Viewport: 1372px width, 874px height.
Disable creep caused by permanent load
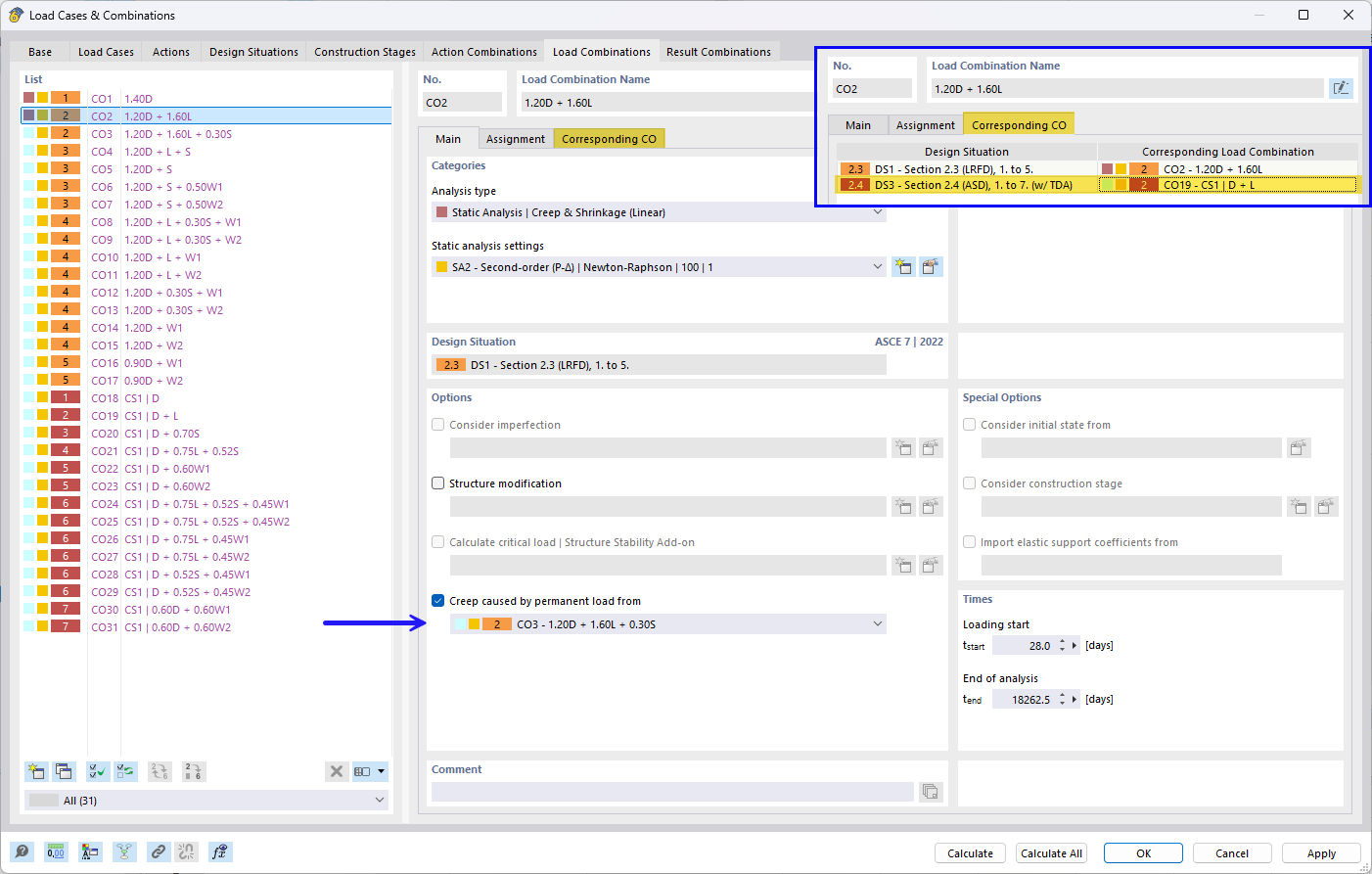[437, 602]
